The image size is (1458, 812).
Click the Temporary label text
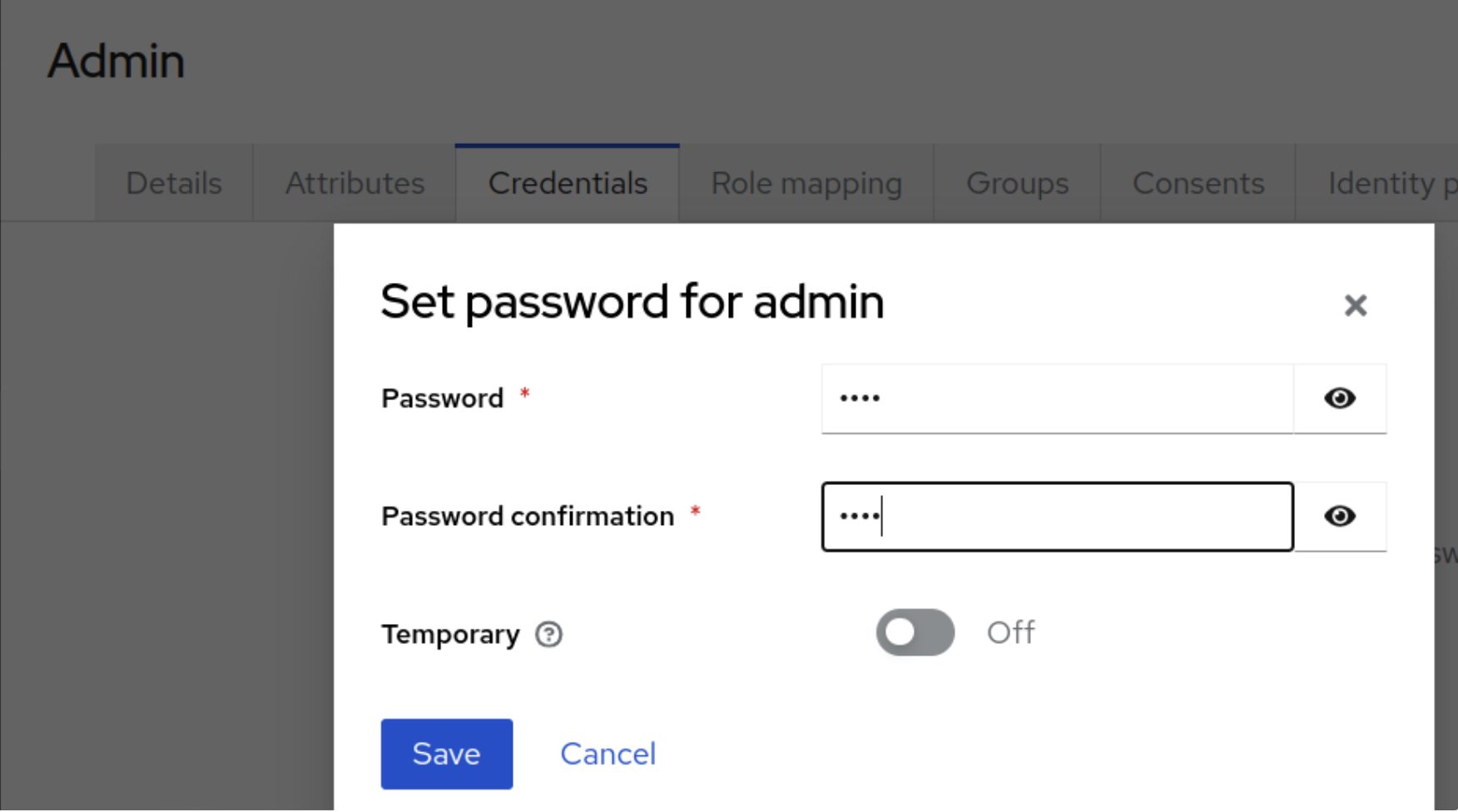tap(450, 635)
